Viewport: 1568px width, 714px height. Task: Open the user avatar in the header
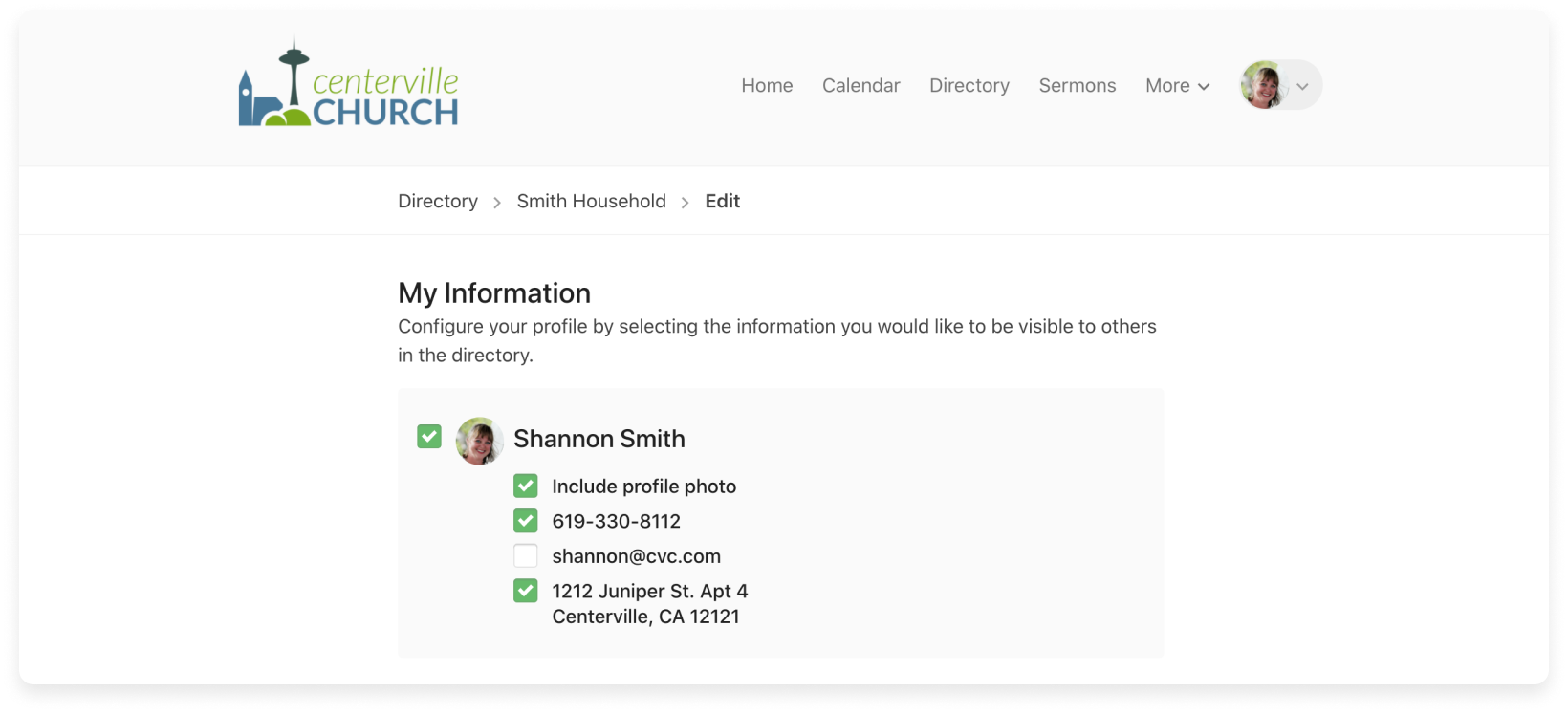pyautogui.click(x=1263, y=85)
